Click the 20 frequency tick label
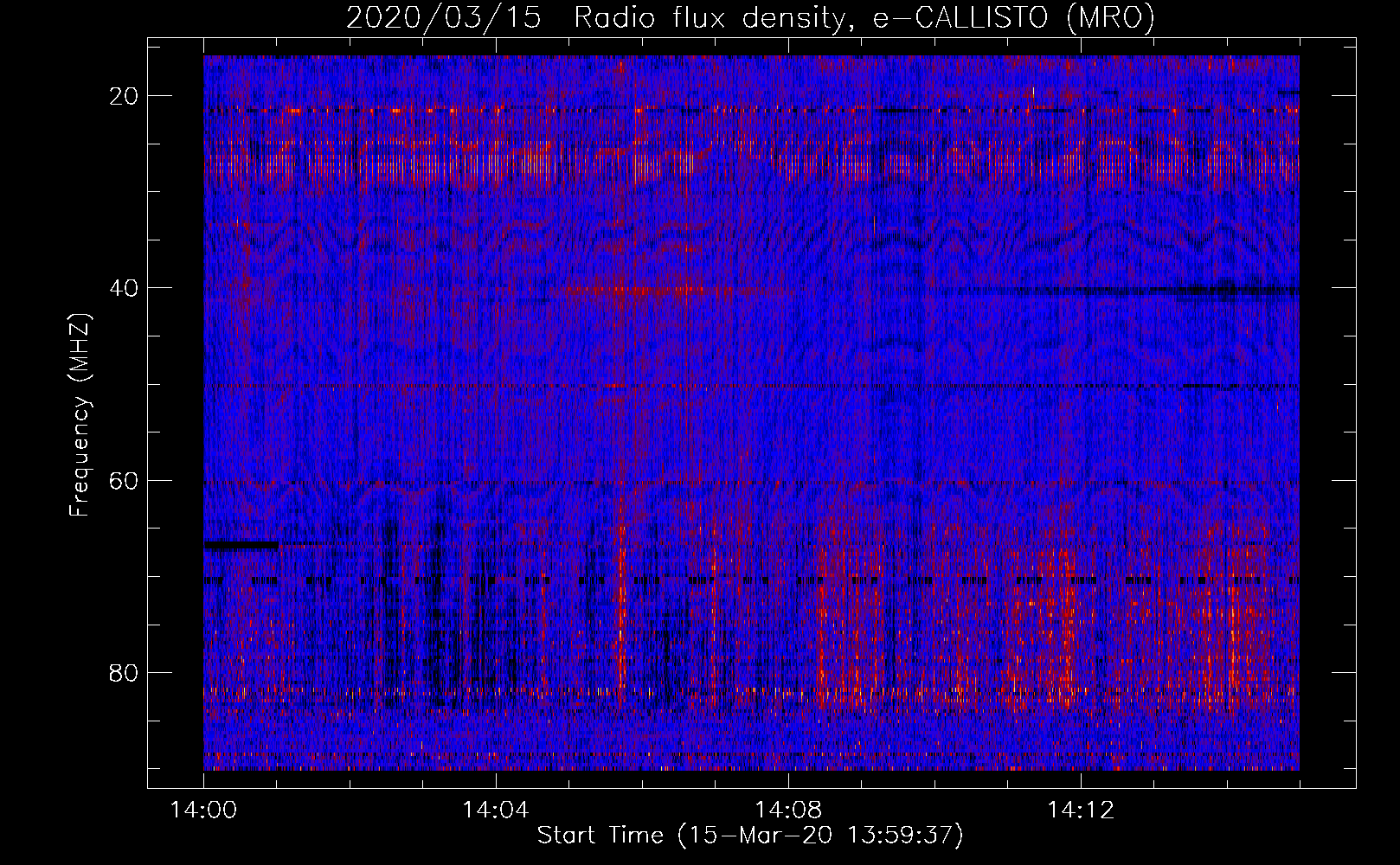Screen dimensions: 1400x865 click(125, 96)
